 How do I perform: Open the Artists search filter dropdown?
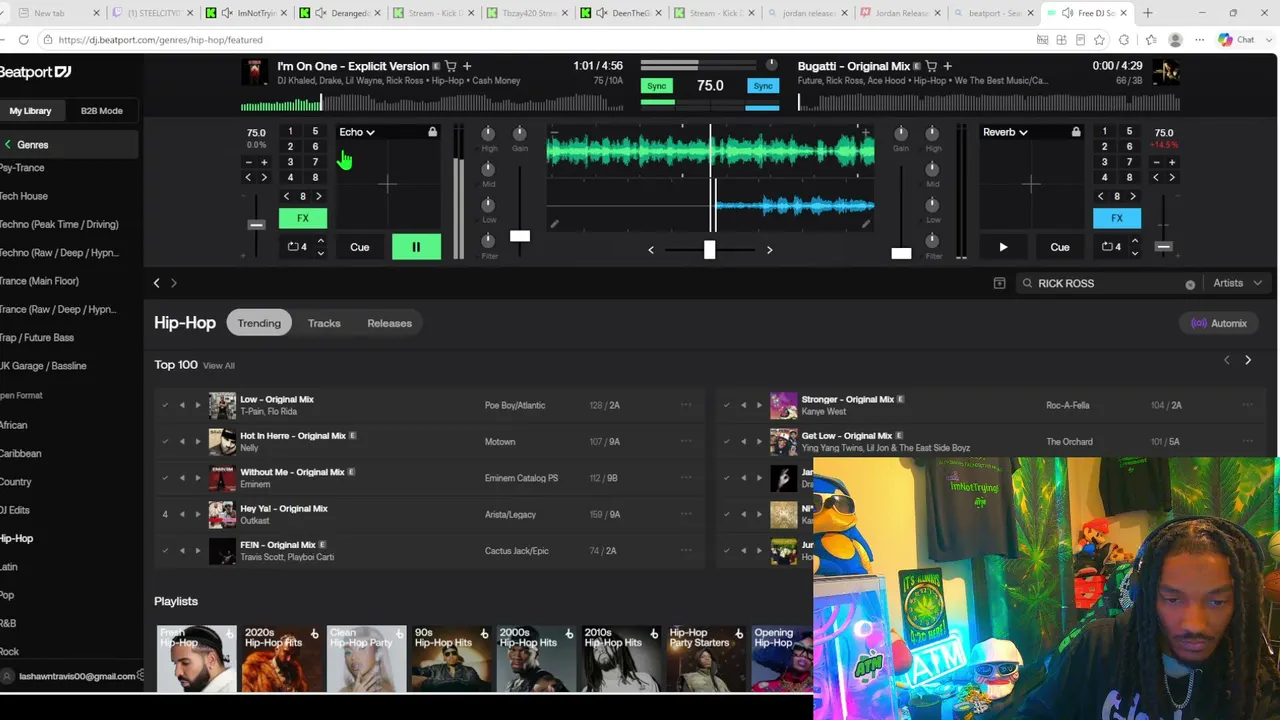[1237, 283]
